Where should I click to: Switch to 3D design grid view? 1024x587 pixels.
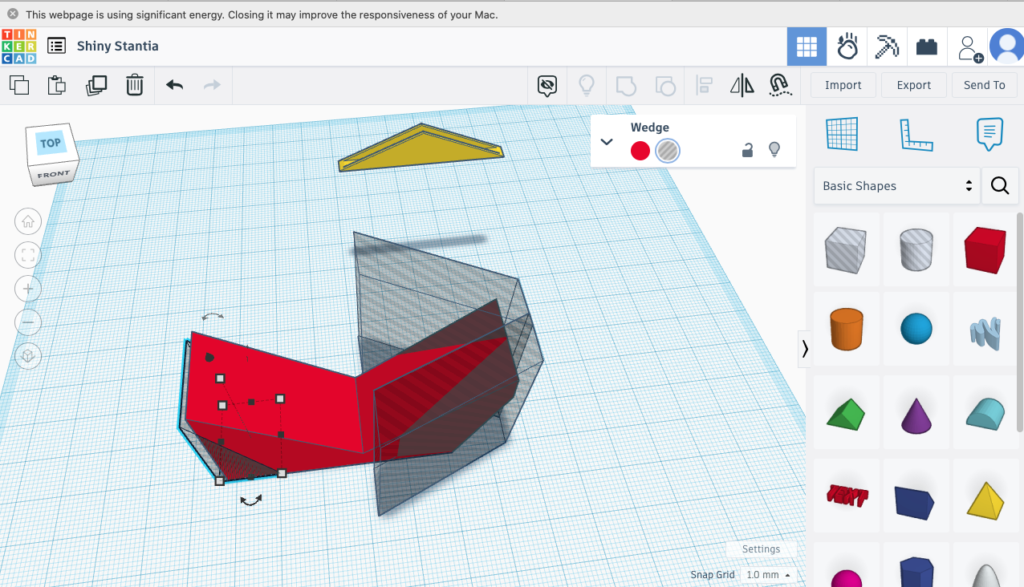[x=807, y=47]
